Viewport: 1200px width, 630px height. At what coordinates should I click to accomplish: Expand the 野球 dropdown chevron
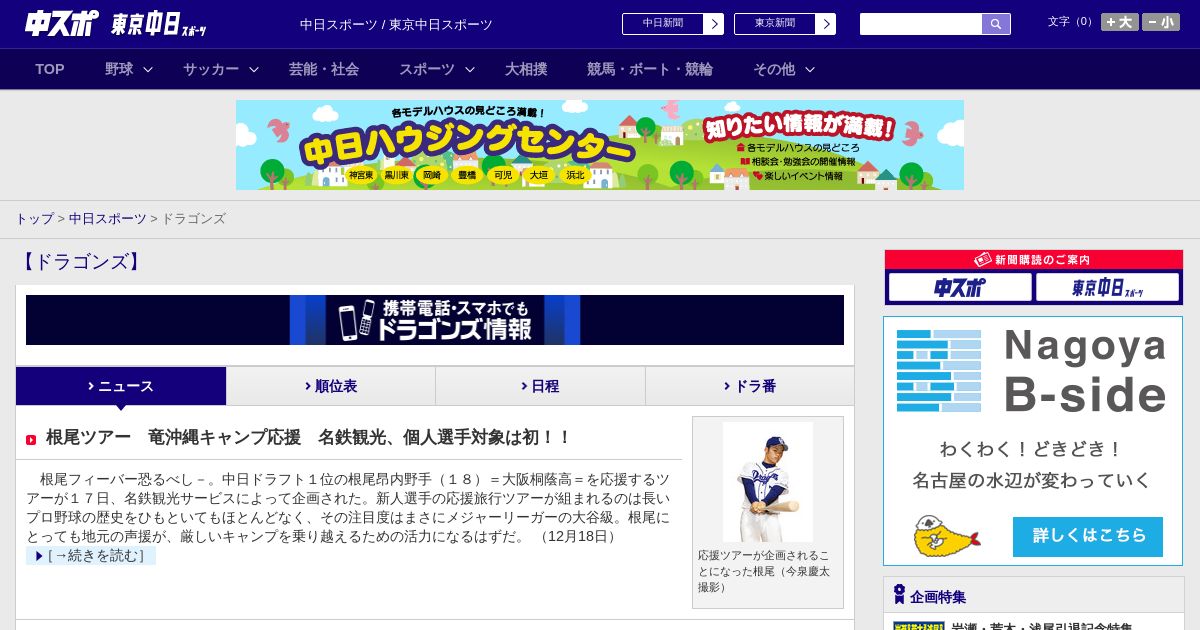pos(148,69)
